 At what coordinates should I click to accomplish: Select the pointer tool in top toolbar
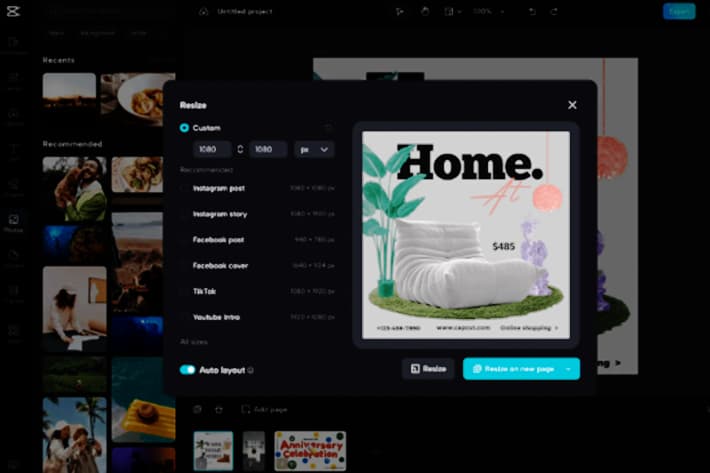tap(399, 11)
